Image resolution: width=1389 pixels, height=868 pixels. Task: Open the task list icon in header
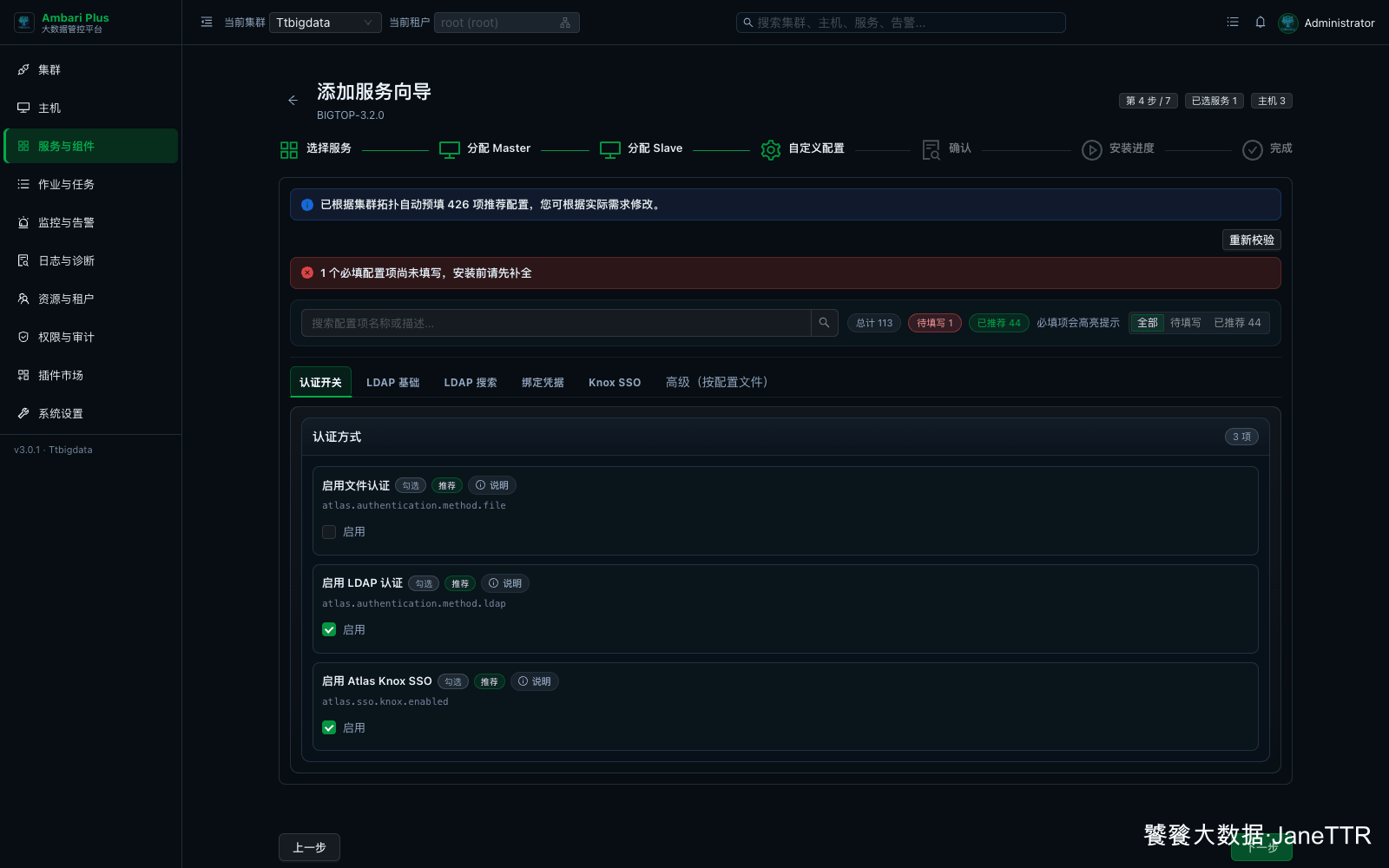1233,23
